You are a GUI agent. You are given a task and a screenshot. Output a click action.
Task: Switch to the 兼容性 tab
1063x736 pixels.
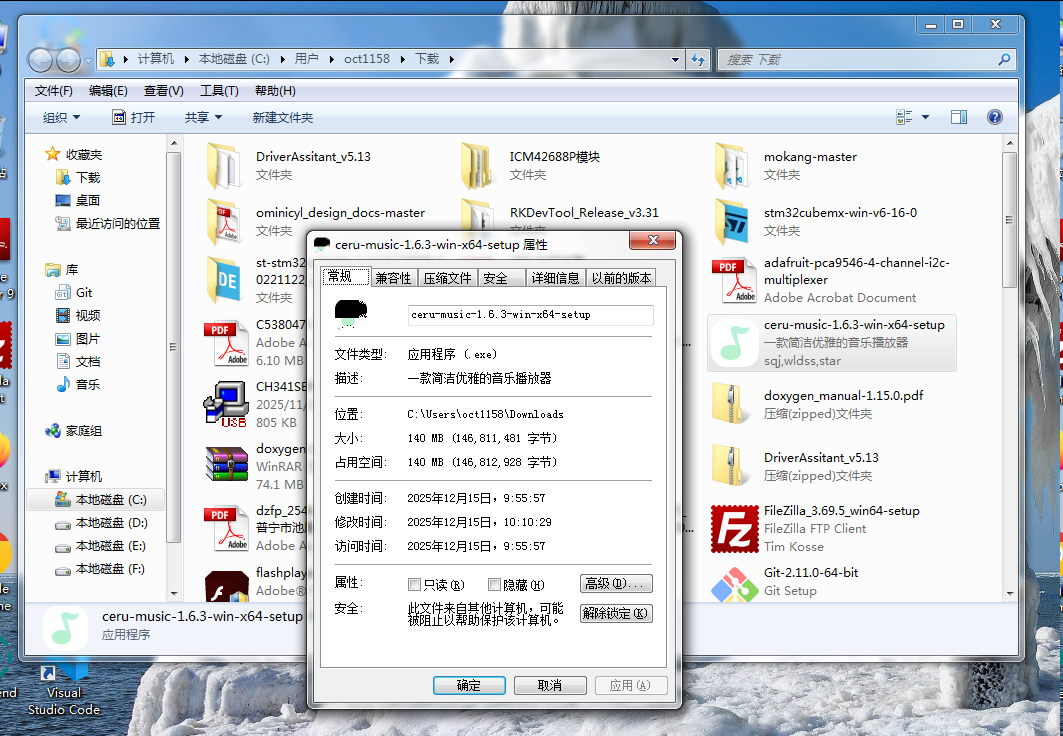(x=393, y=278)
